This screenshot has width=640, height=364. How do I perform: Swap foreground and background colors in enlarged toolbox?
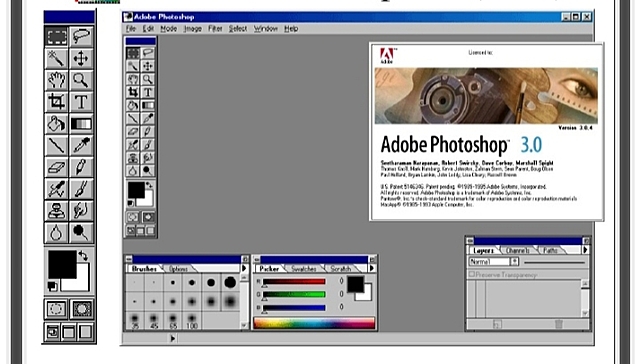coord(83,256)
